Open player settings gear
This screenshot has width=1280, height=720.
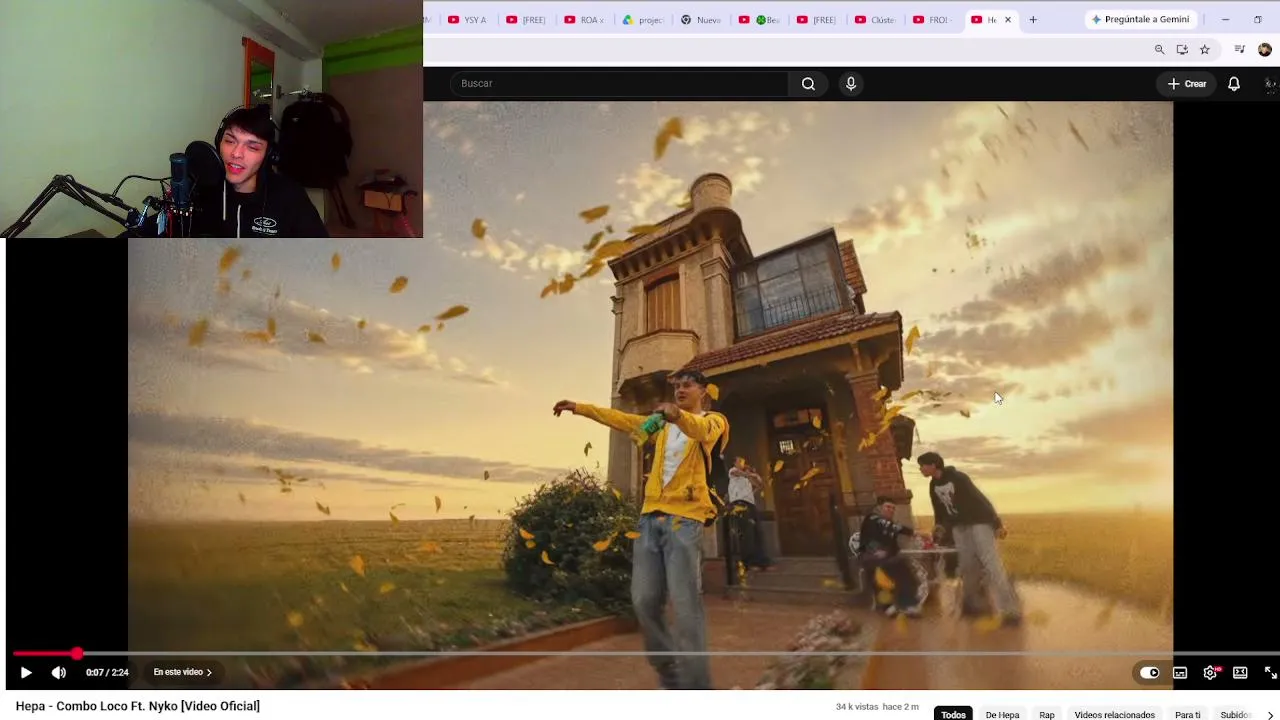tap(1210, 673)
